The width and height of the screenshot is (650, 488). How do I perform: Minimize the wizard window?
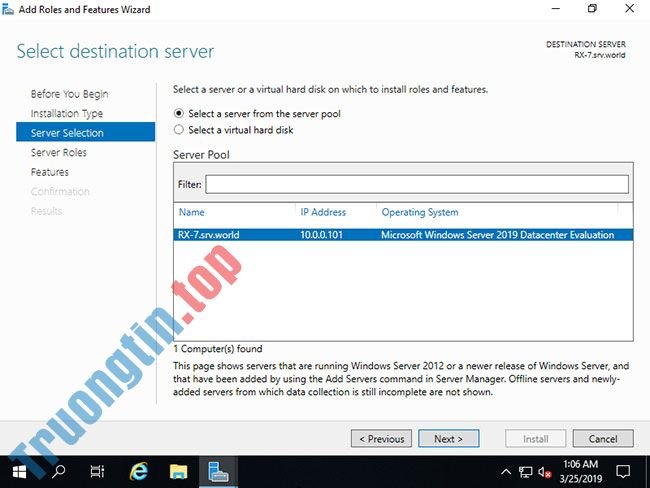[x=556, y=9]
